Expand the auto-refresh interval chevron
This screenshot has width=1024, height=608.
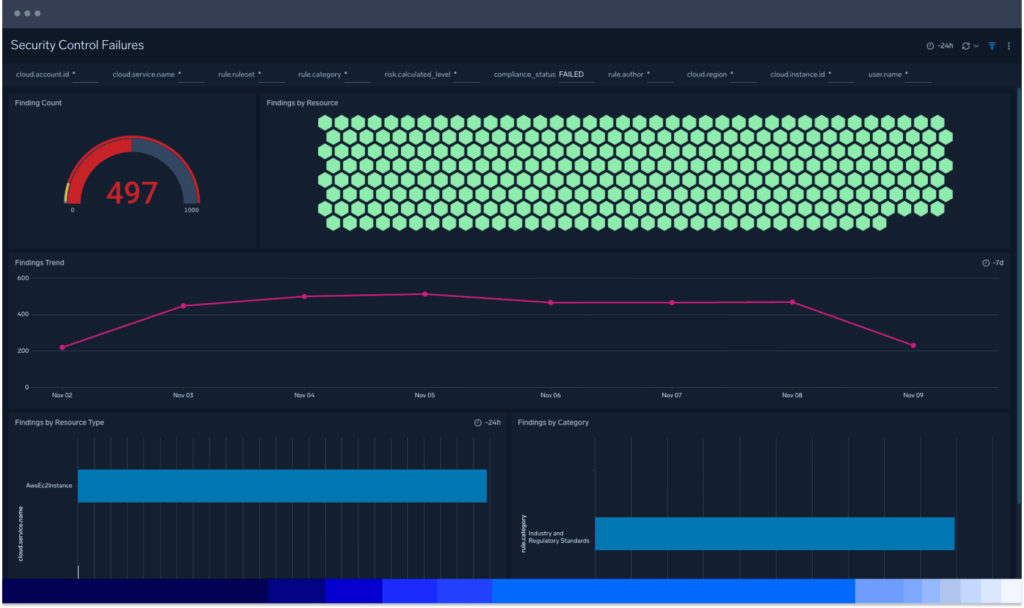[976, 45]
